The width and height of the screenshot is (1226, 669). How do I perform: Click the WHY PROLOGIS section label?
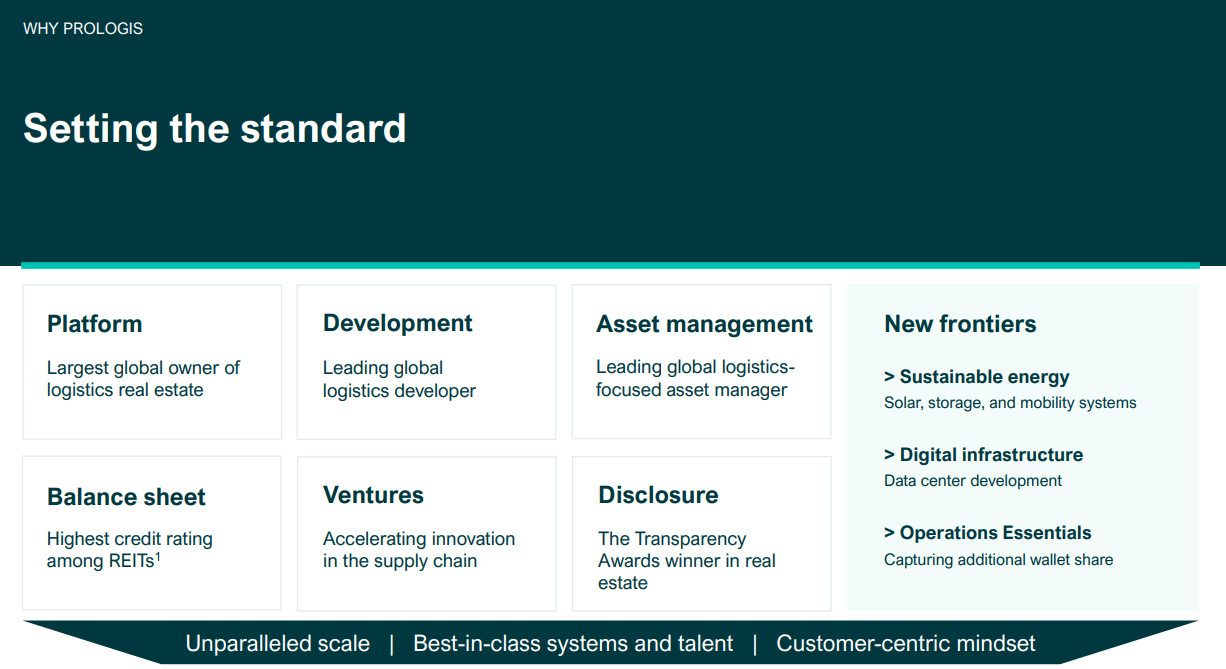(x=83, y=29)
